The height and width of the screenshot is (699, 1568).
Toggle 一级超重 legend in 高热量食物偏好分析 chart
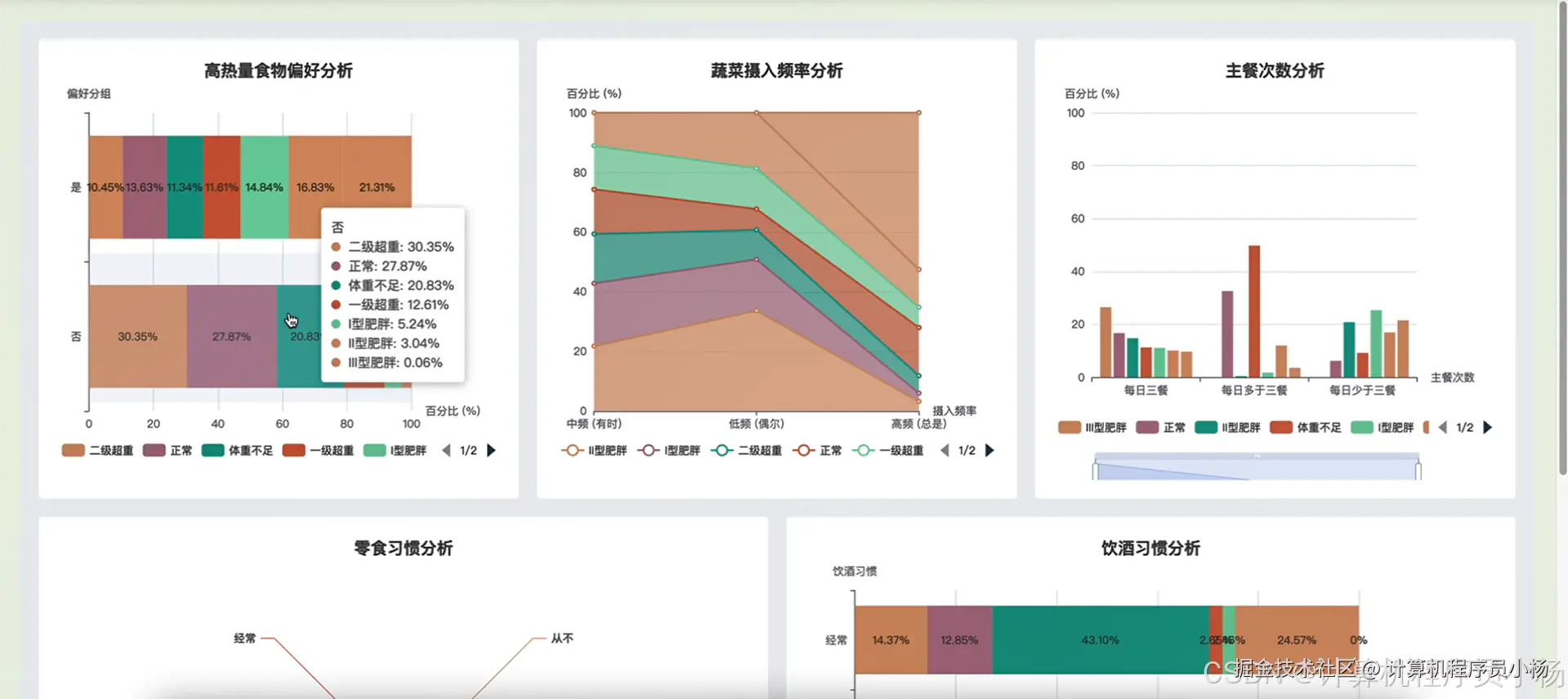pos(318,450)
